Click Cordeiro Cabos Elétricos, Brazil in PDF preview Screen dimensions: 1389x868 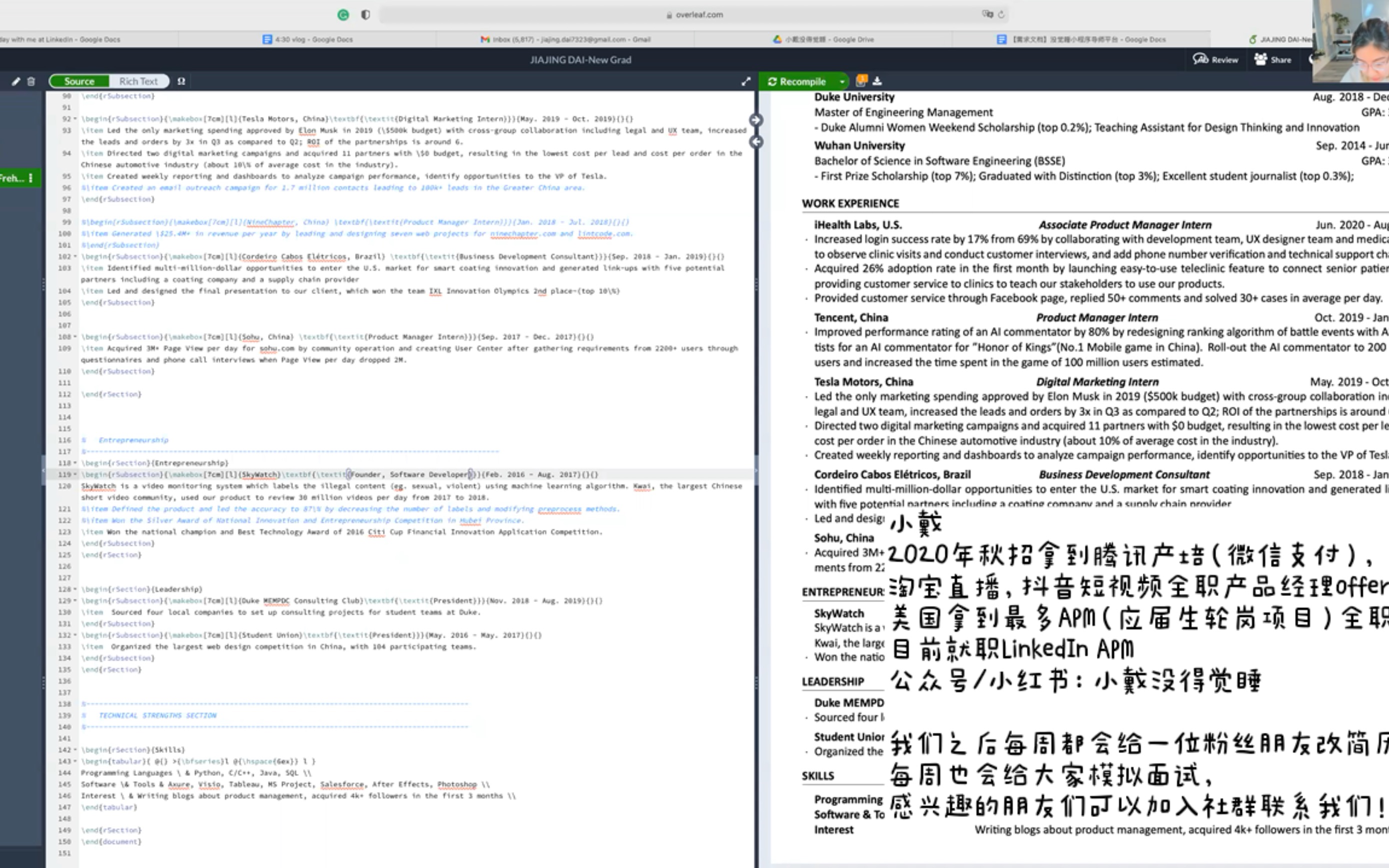[x=892, y=475]
